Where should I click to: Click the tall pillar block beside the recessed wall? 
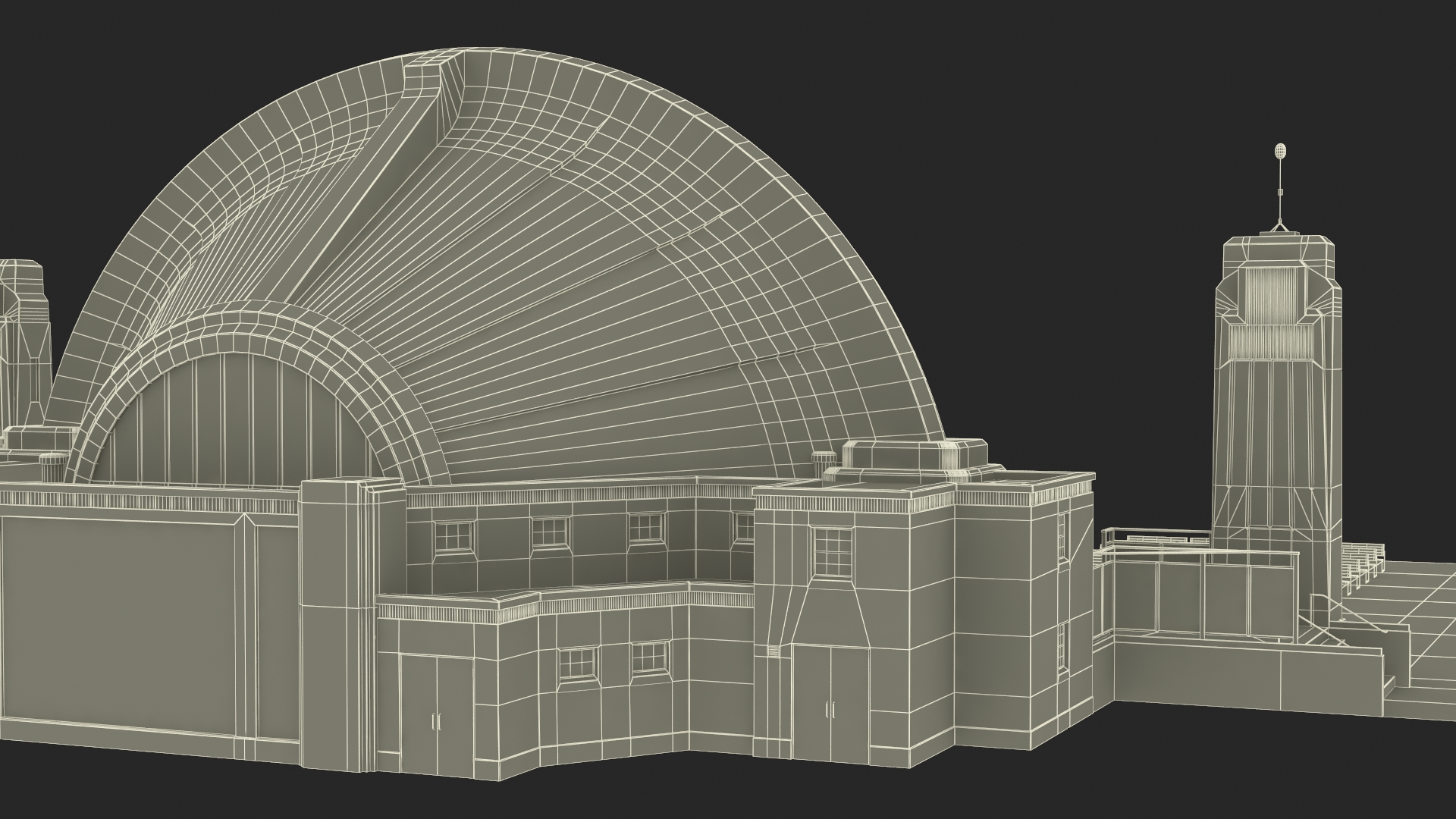click(x=337, y=607)
